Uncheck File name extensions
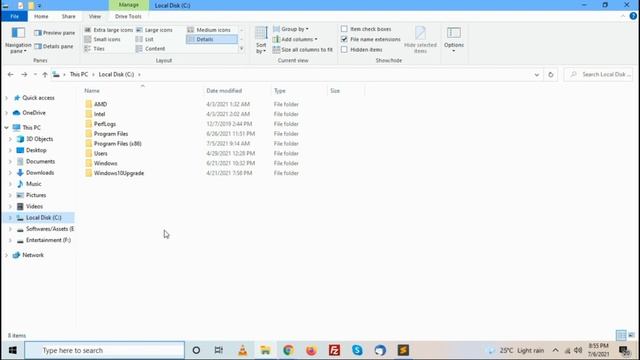Viewport: 640px width, 360px height. click(344, 39)
